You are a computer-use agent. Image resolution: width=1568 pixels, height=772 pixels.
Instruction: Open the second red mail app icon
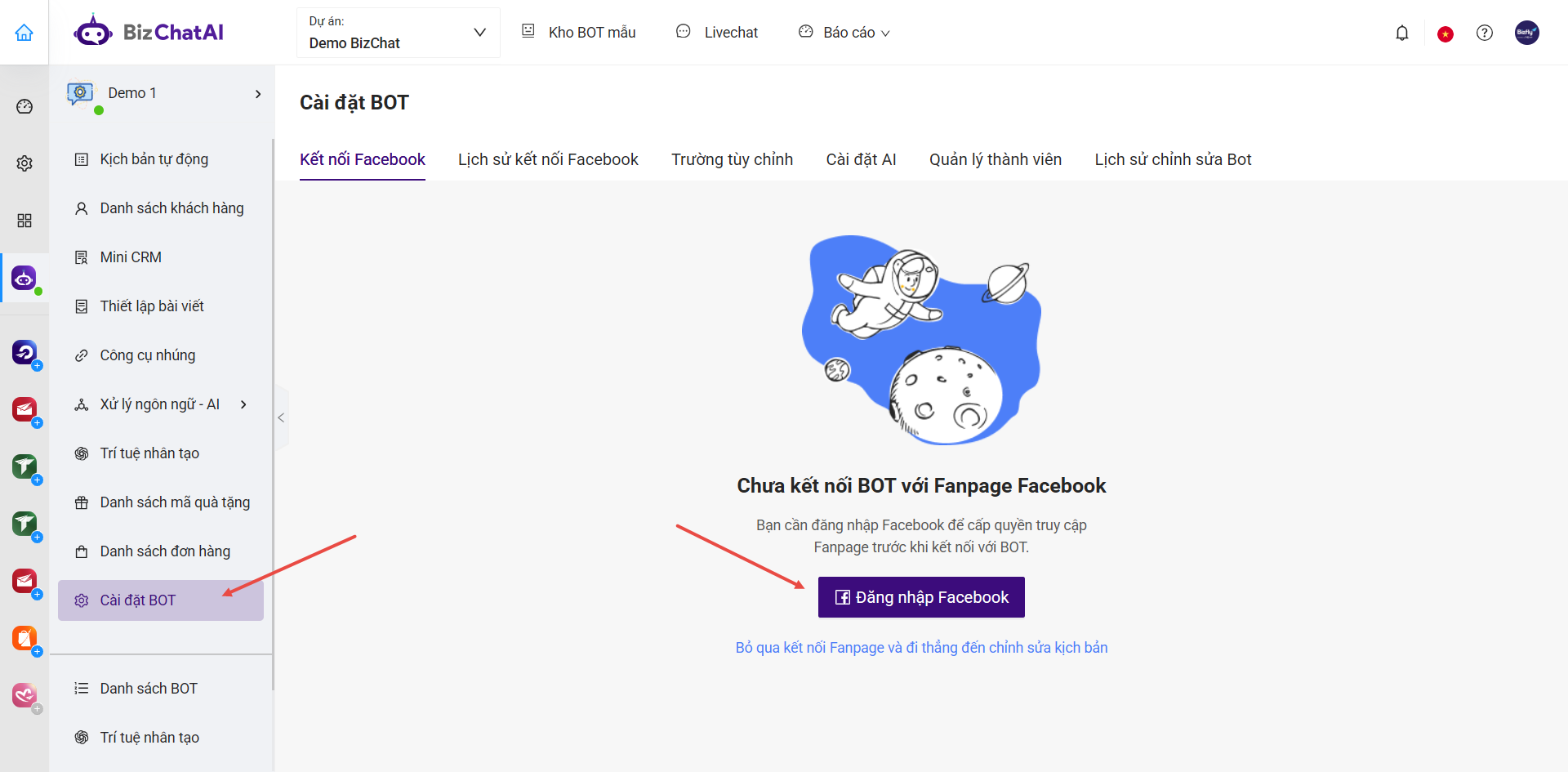coord(24,581)
